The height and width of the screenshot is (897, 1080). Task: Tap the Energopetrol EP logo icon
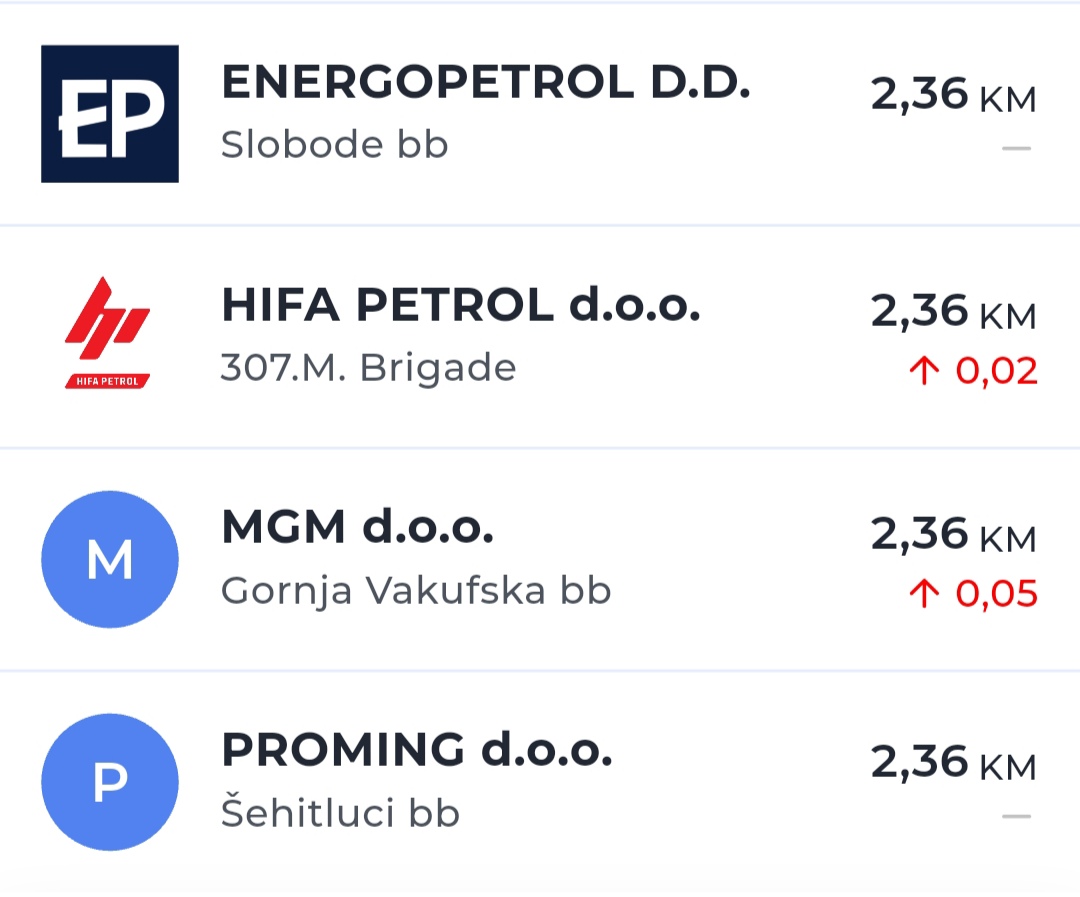[x=110, y=114]
